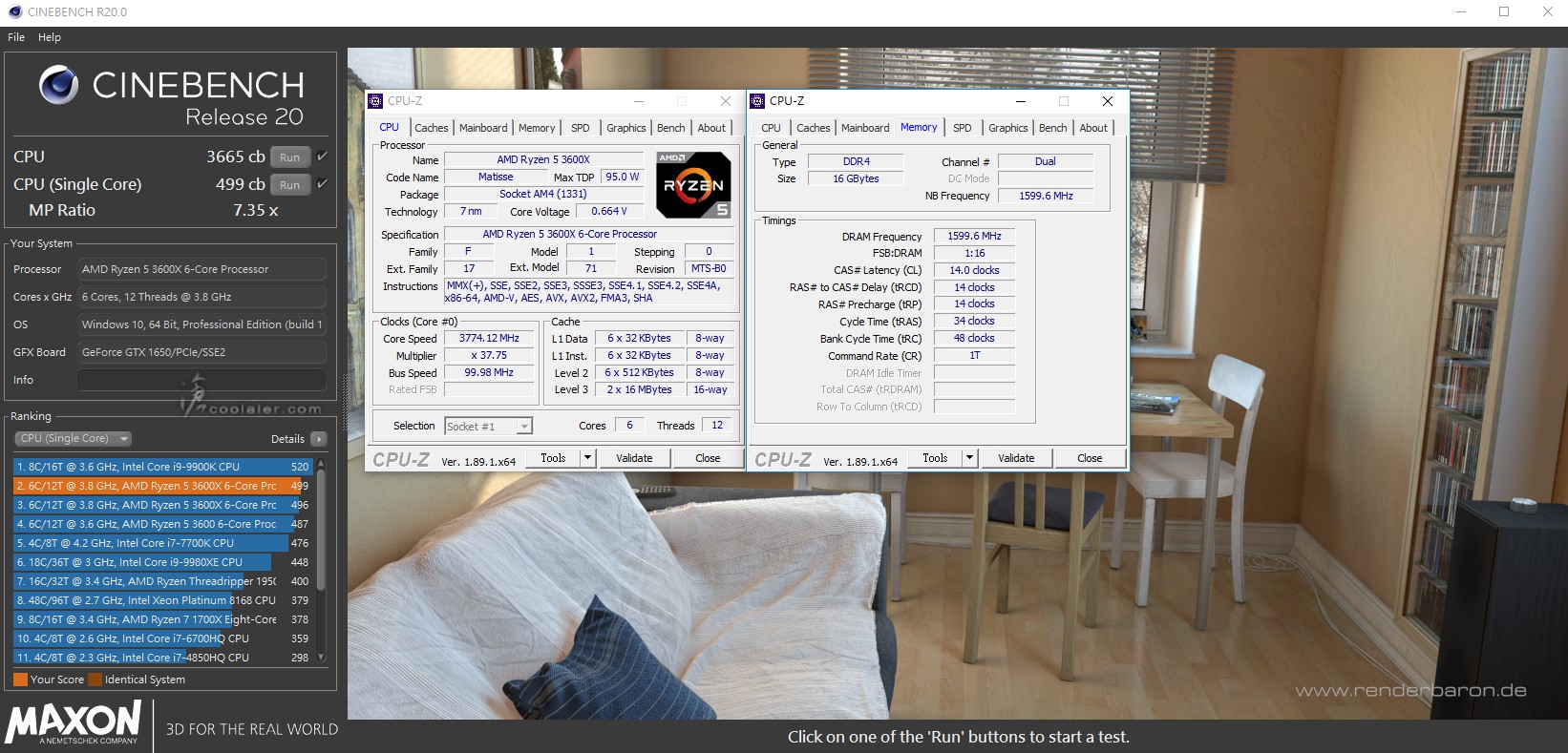This screenshot has width=1568, height=753.
Task: Minimize the right CPU-Z window
Action: click(1021, 101)
